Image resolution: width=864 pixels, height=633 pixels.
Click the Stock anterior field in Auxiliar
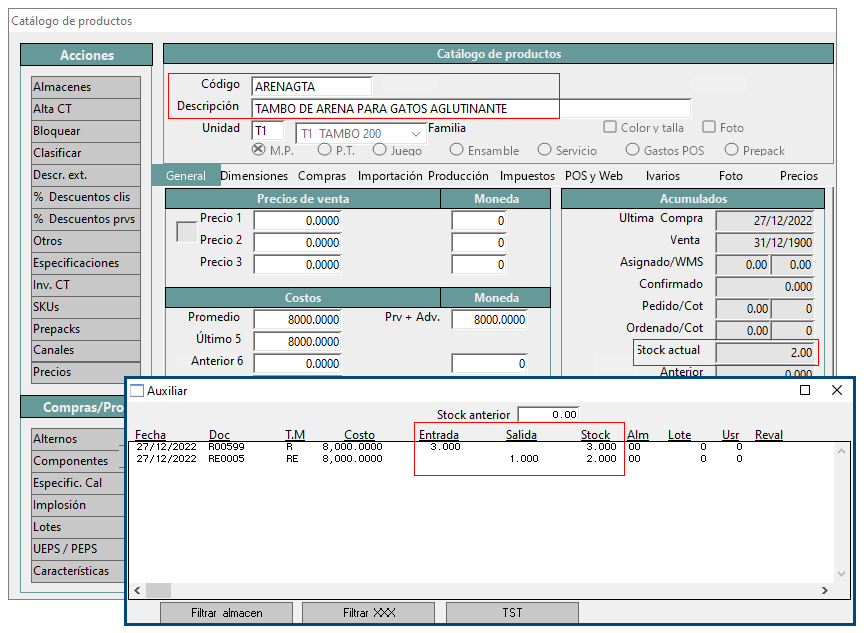pos(548,414)
